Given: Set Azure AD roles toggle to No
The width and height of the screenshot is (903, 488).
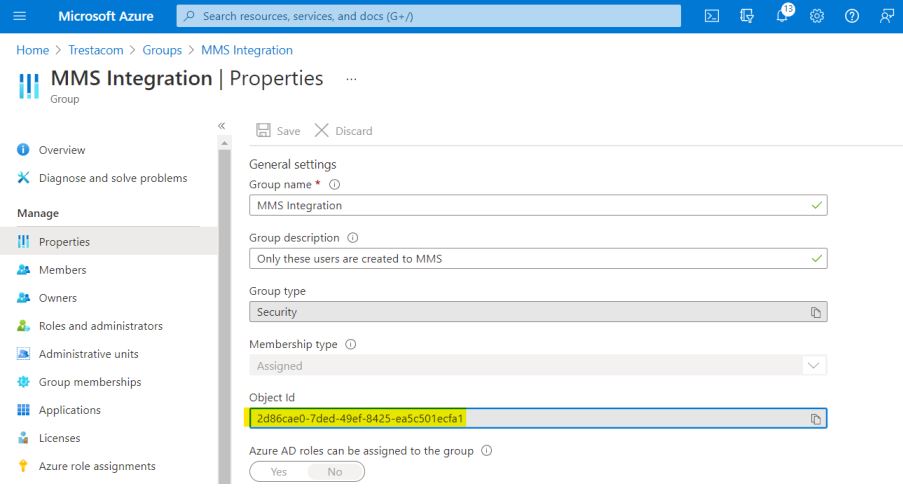Looking at the screenshot, I should (335, 471).
